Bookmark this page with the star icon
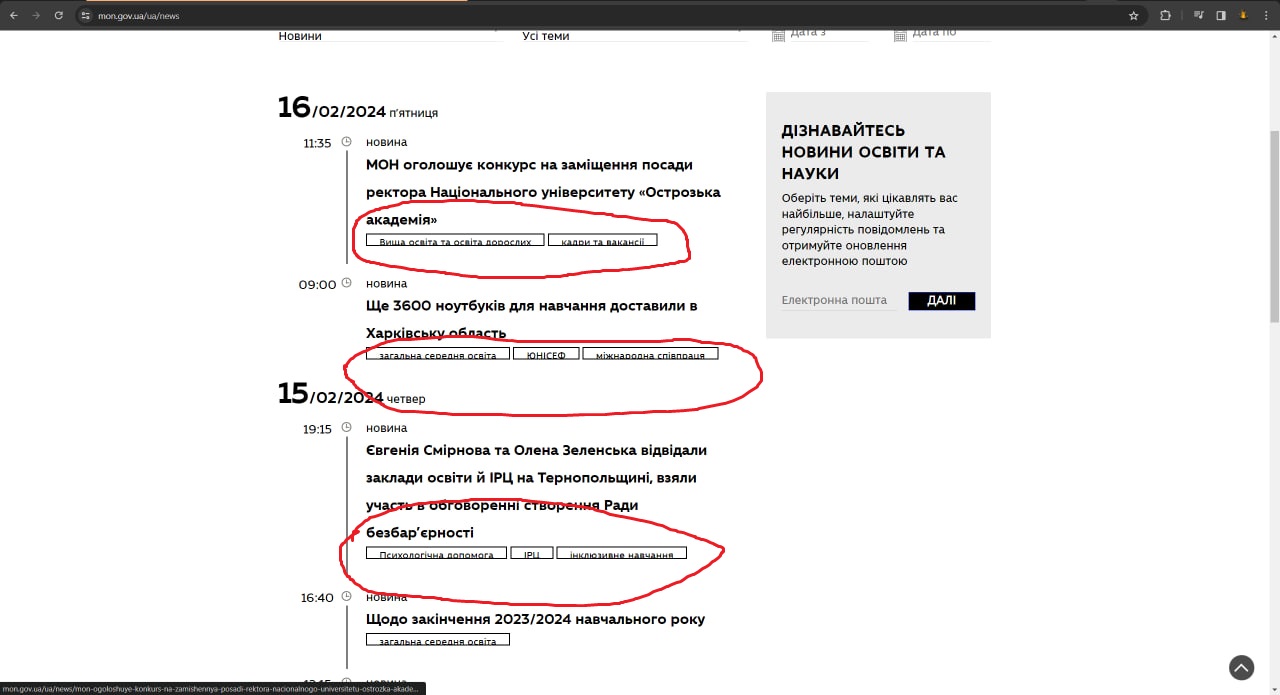1280x695 pixels. click(1133, 16)
